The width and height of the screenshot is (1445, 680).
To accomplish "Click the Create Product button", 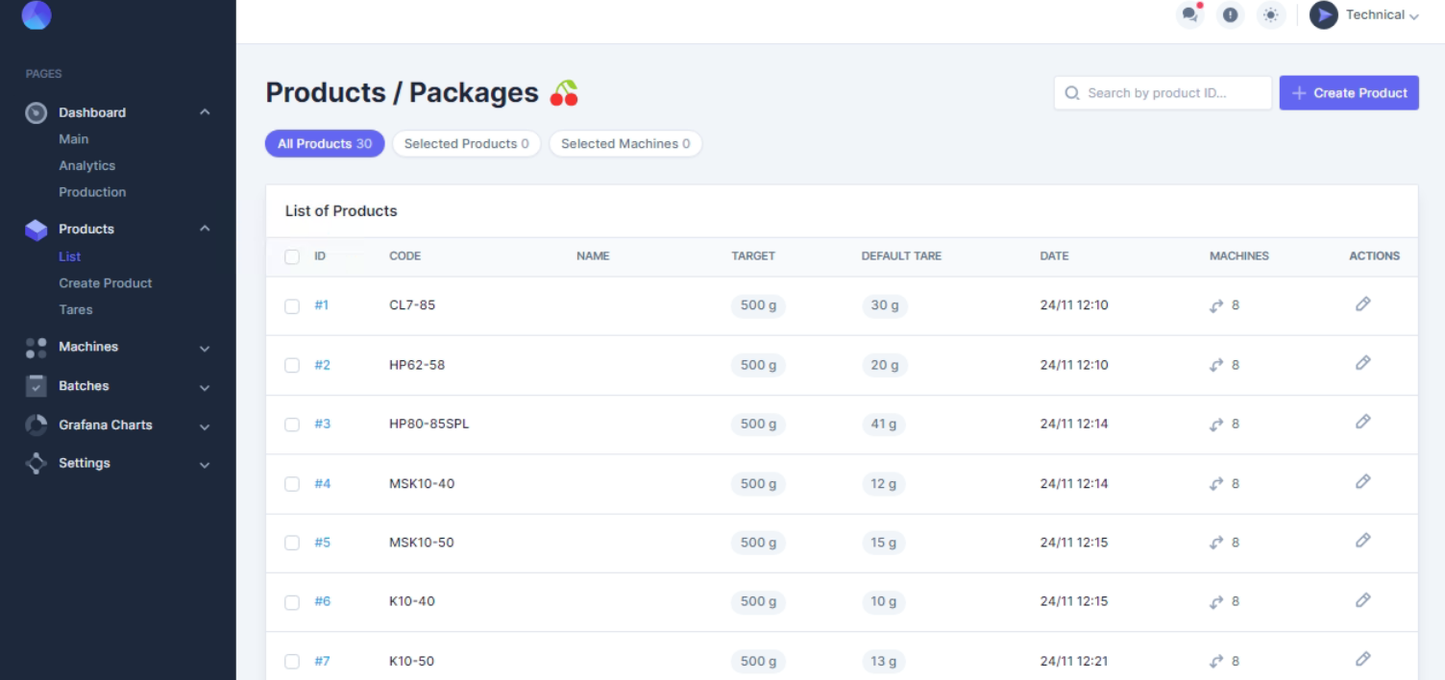I will [x=1348, y=93].
